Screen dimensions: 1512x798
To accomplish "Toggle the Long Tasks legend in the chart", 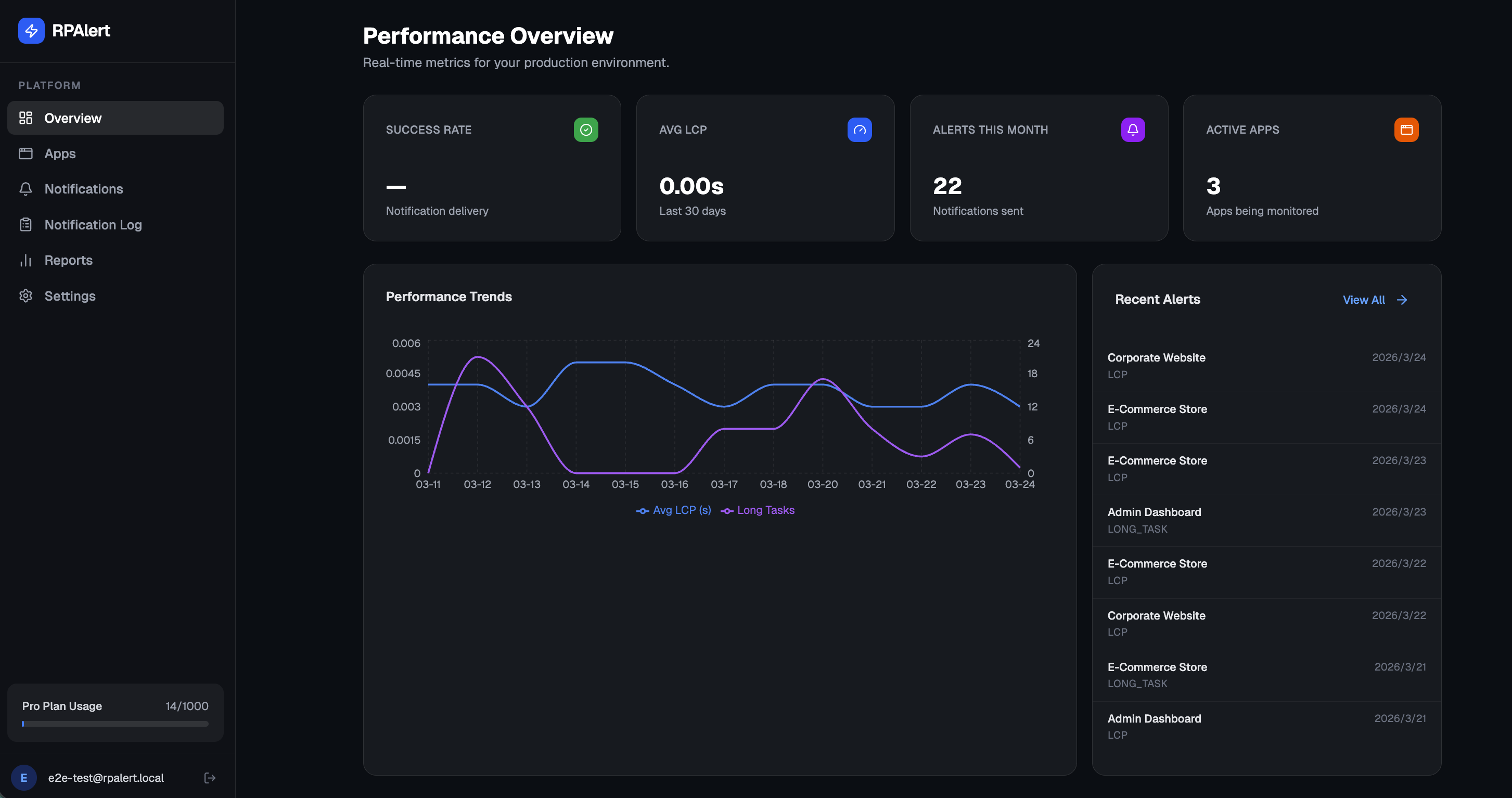I will (x=758, y=510).
